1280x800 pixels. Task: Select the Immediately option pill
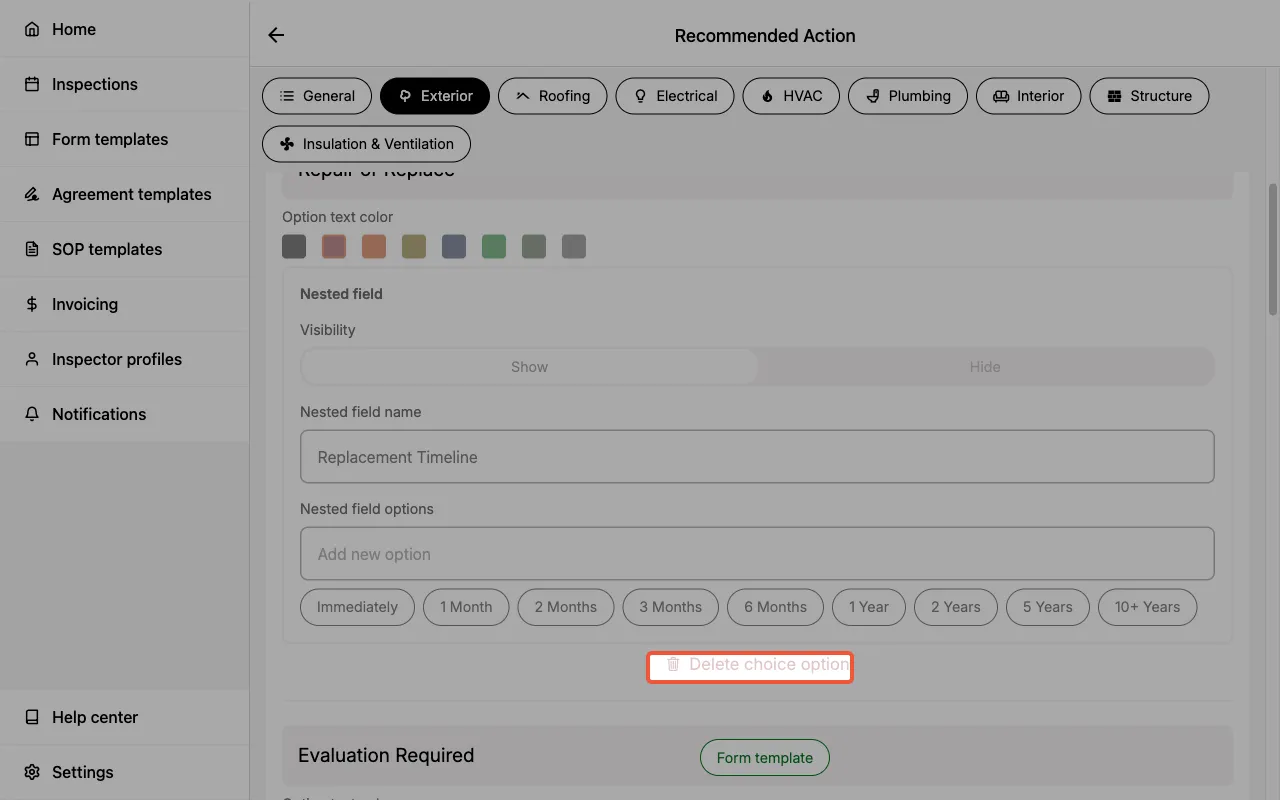click(x=357, y=607)
